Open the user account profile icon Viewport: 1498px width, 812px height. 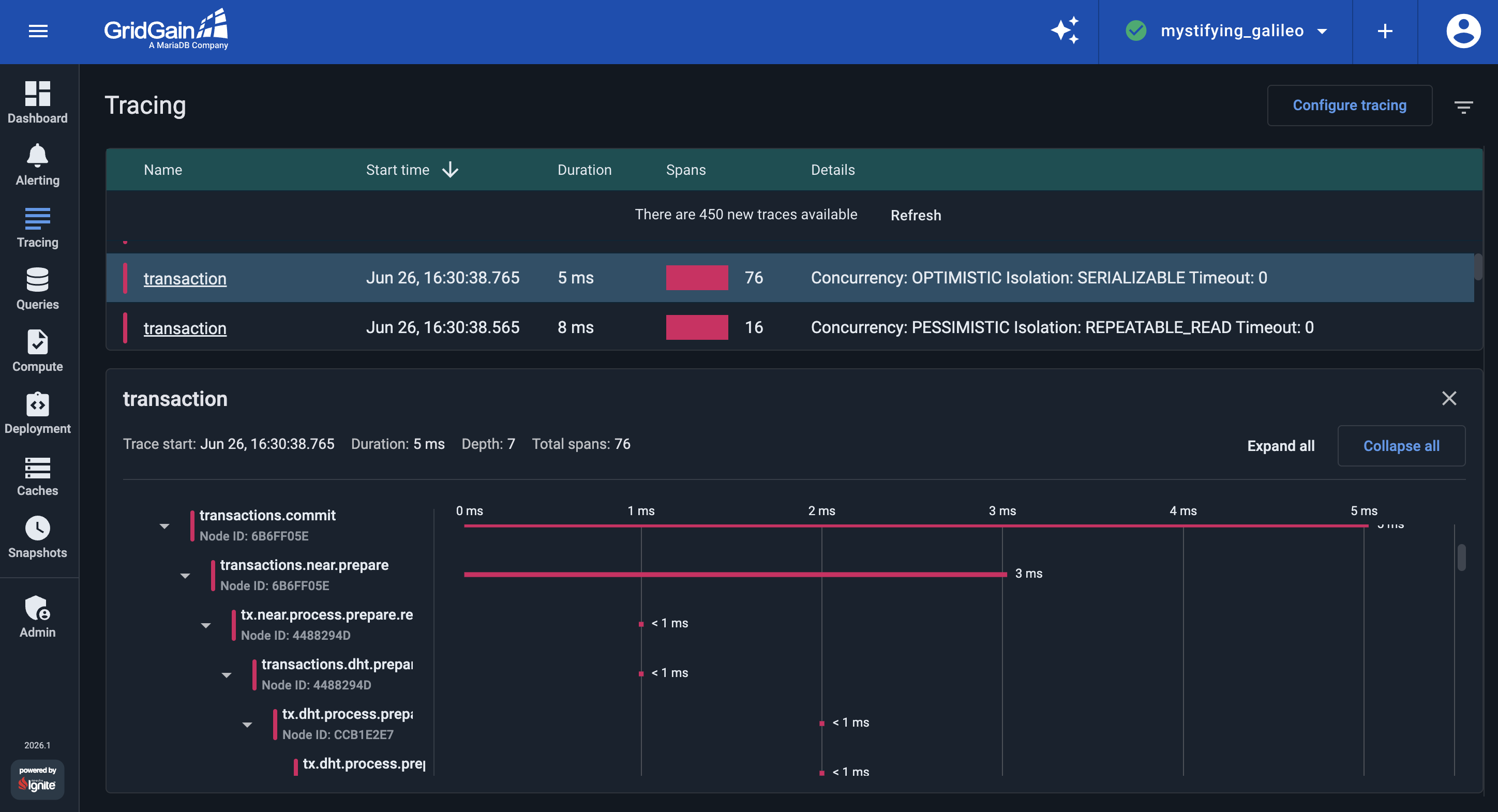[1463, 31]
